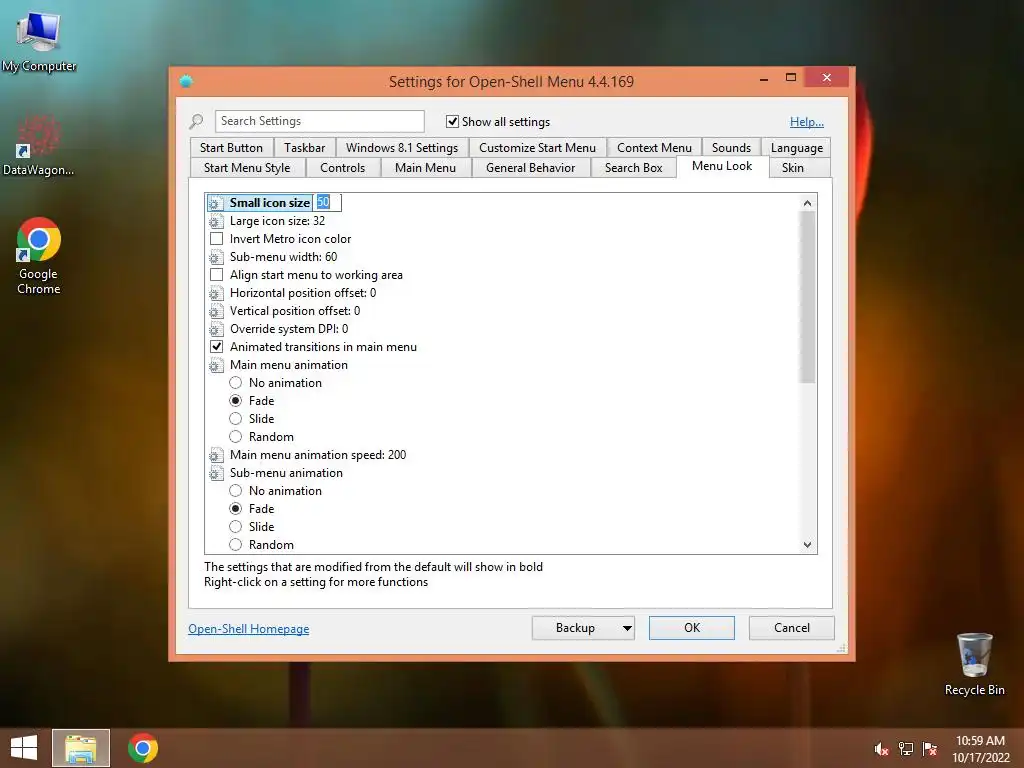1024x768 pixels.
Task: Click the gear icon beside Sub-menu width
Action: (x=216, y=257)
